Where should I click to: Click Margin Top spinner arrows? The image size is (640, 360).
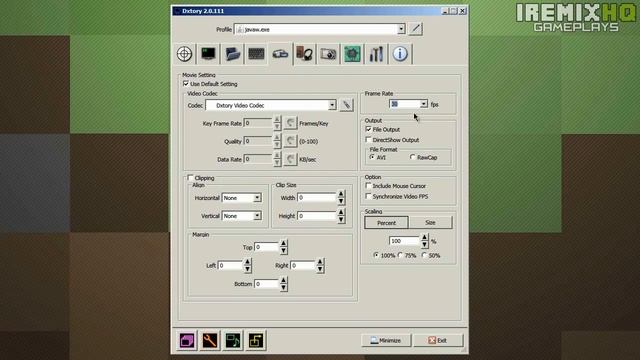(x=283, y=247)
